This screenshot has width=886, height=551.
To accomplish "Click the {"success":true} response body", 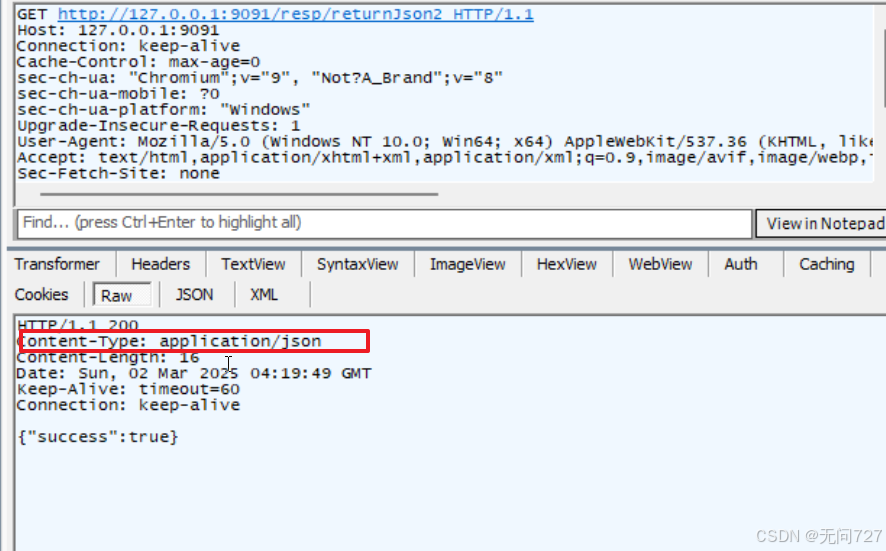I will (x=98, y=436).
